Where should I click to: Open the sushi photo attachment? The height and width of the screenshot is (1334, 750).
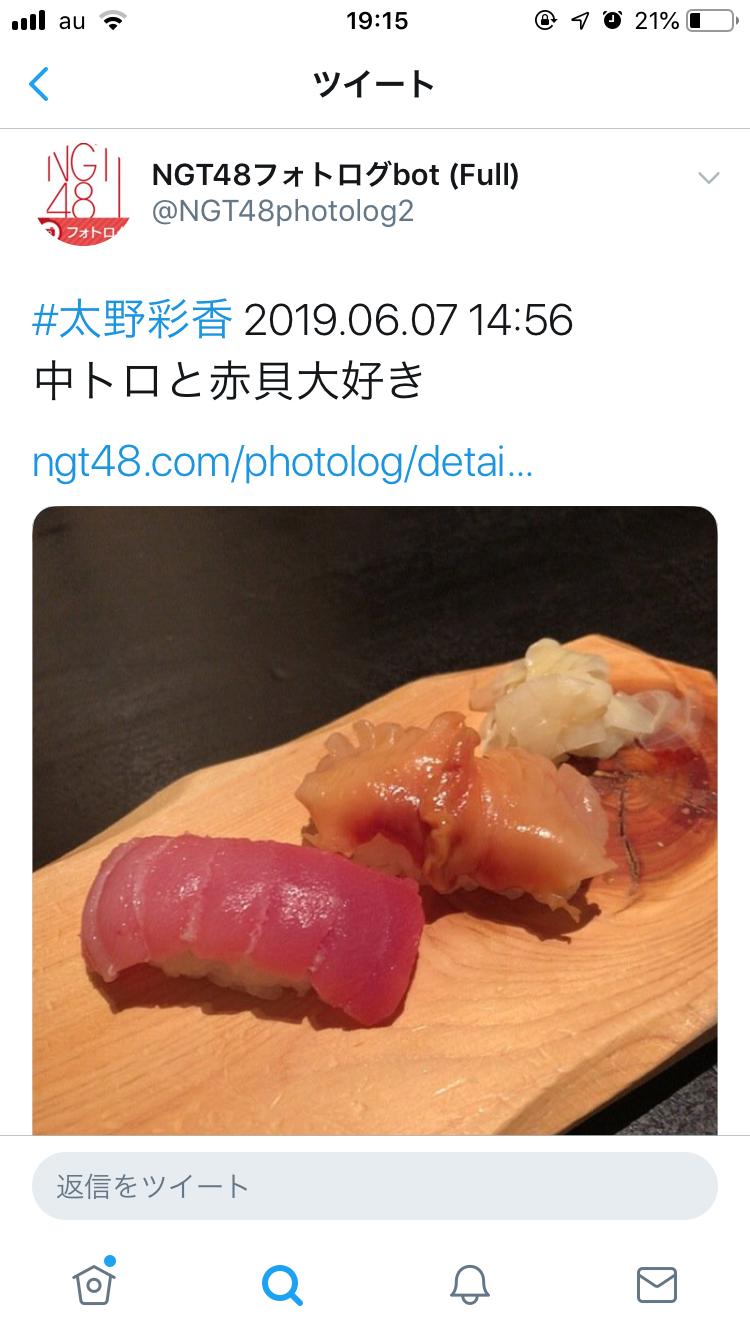click(375, 820)
